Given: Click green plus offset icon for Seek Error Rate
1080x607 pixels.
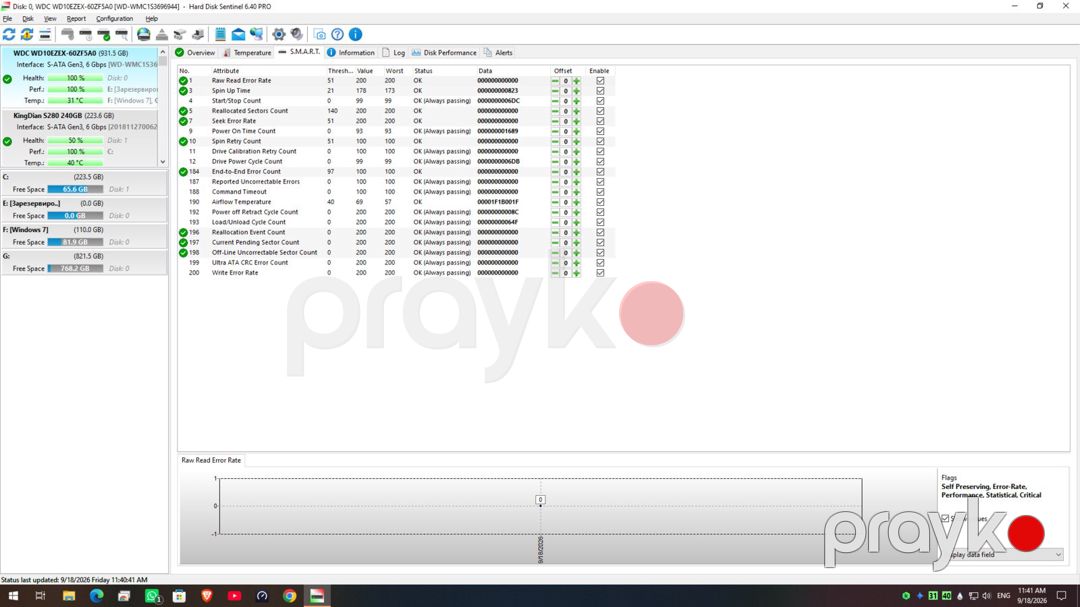Looking at the screenshot, I should (x=577, y=121).
